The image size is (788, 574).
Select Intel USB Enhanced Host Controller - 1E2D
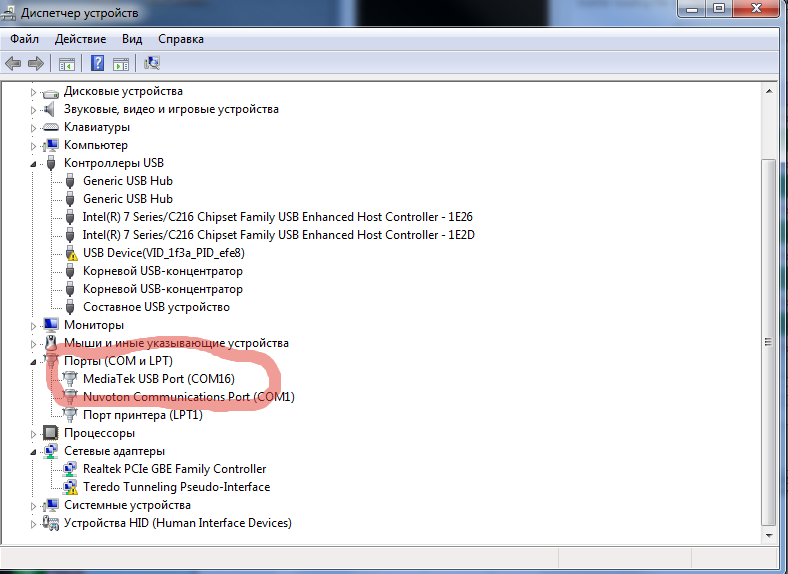tap(278, 235)
